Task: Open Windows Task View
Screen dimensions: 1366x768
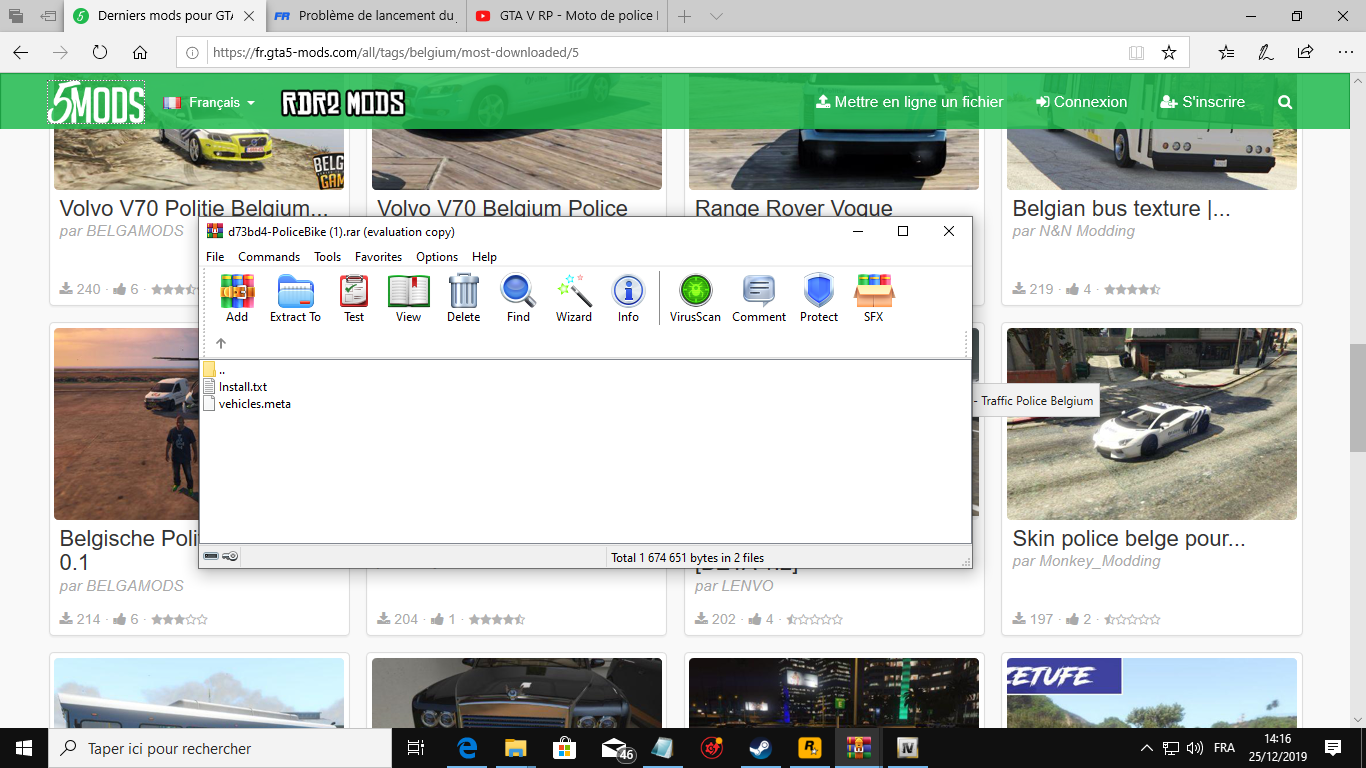Action: [x=416, y=748]
